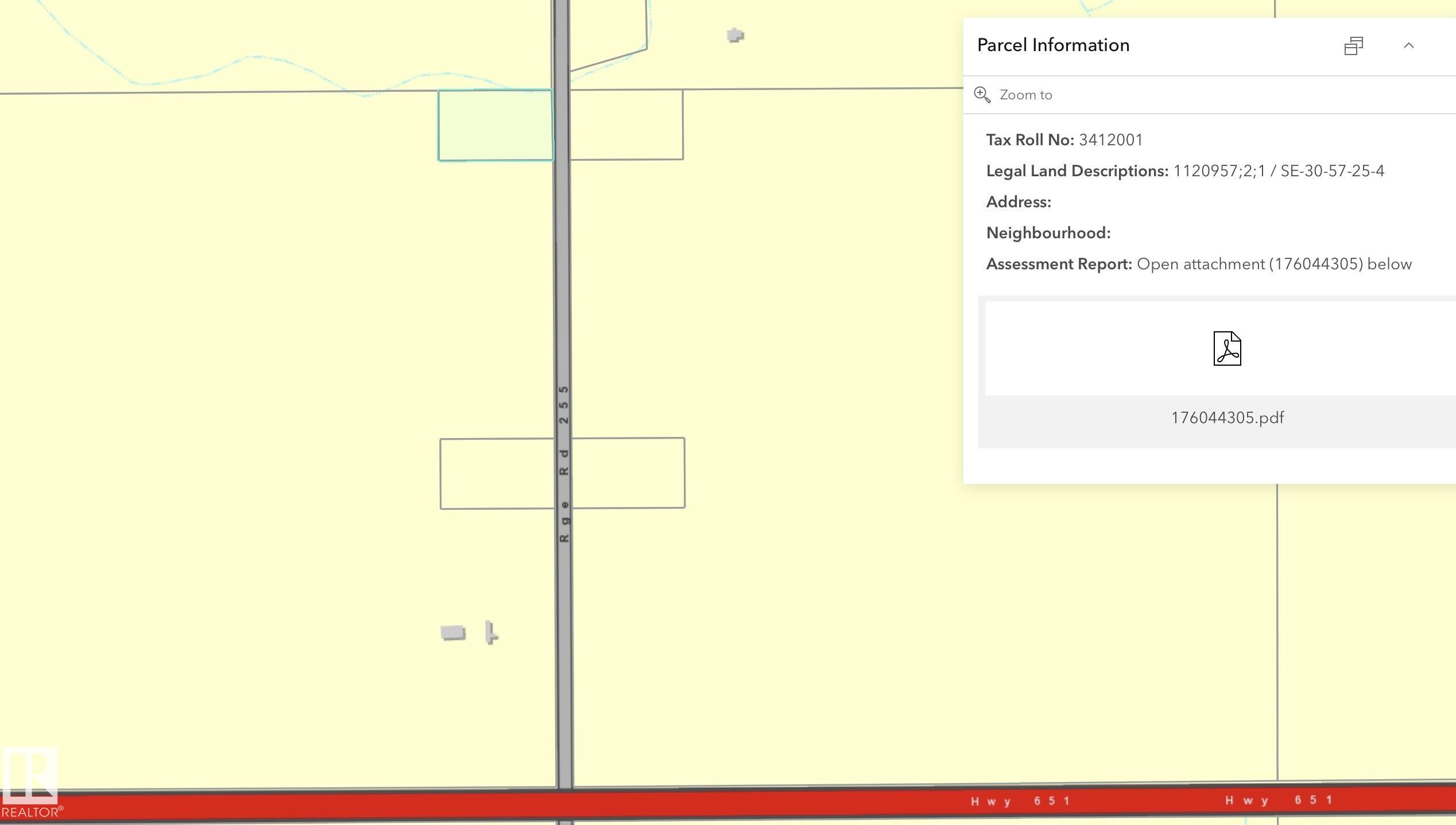The width and height of the screenshot is (1456, 825).
Task: Click the cross-shaped building footprint
Action: [491, 633]
